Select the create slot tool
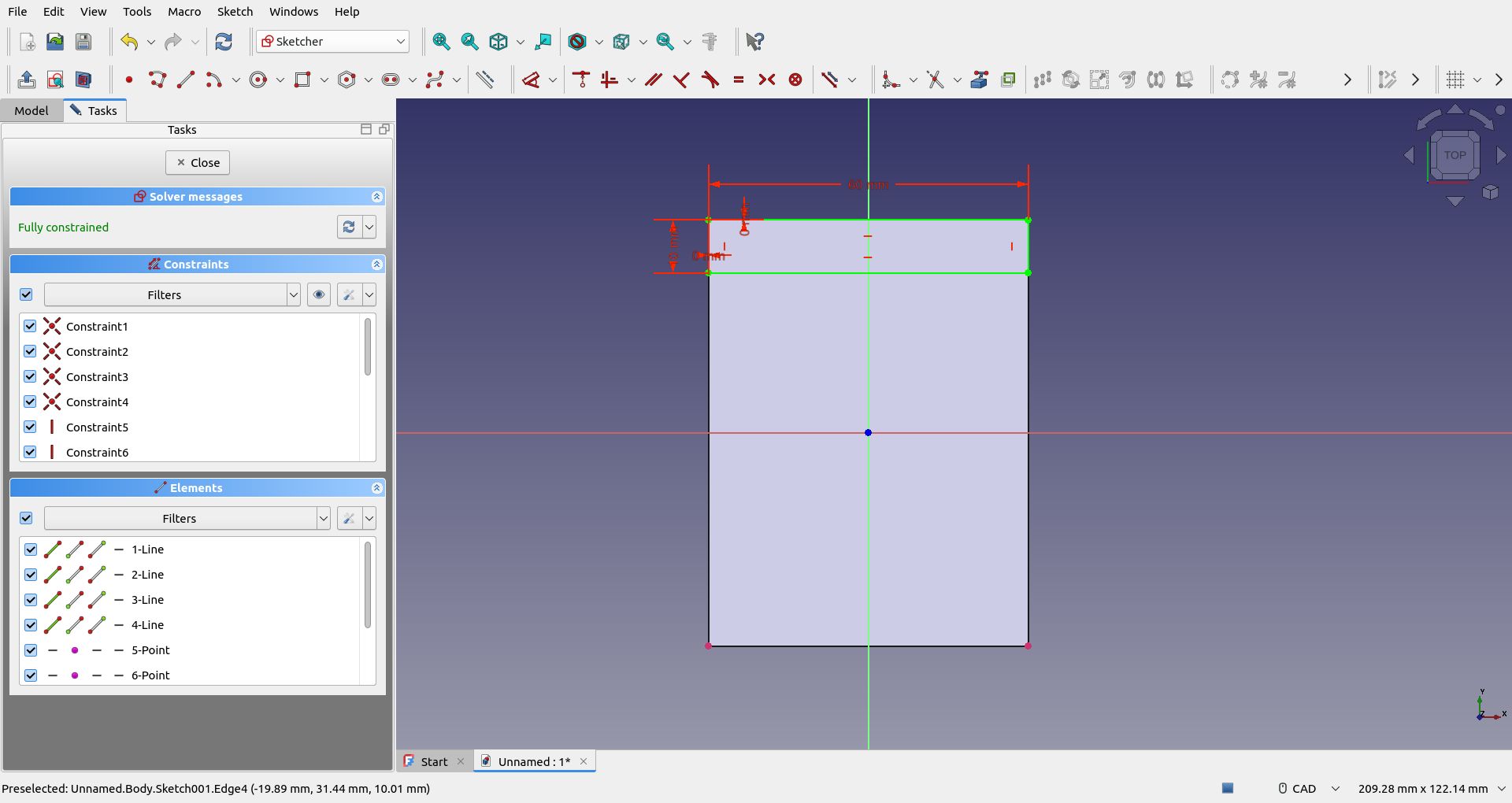This screenshot has width=1512, height=803. (x=391, y=80)
